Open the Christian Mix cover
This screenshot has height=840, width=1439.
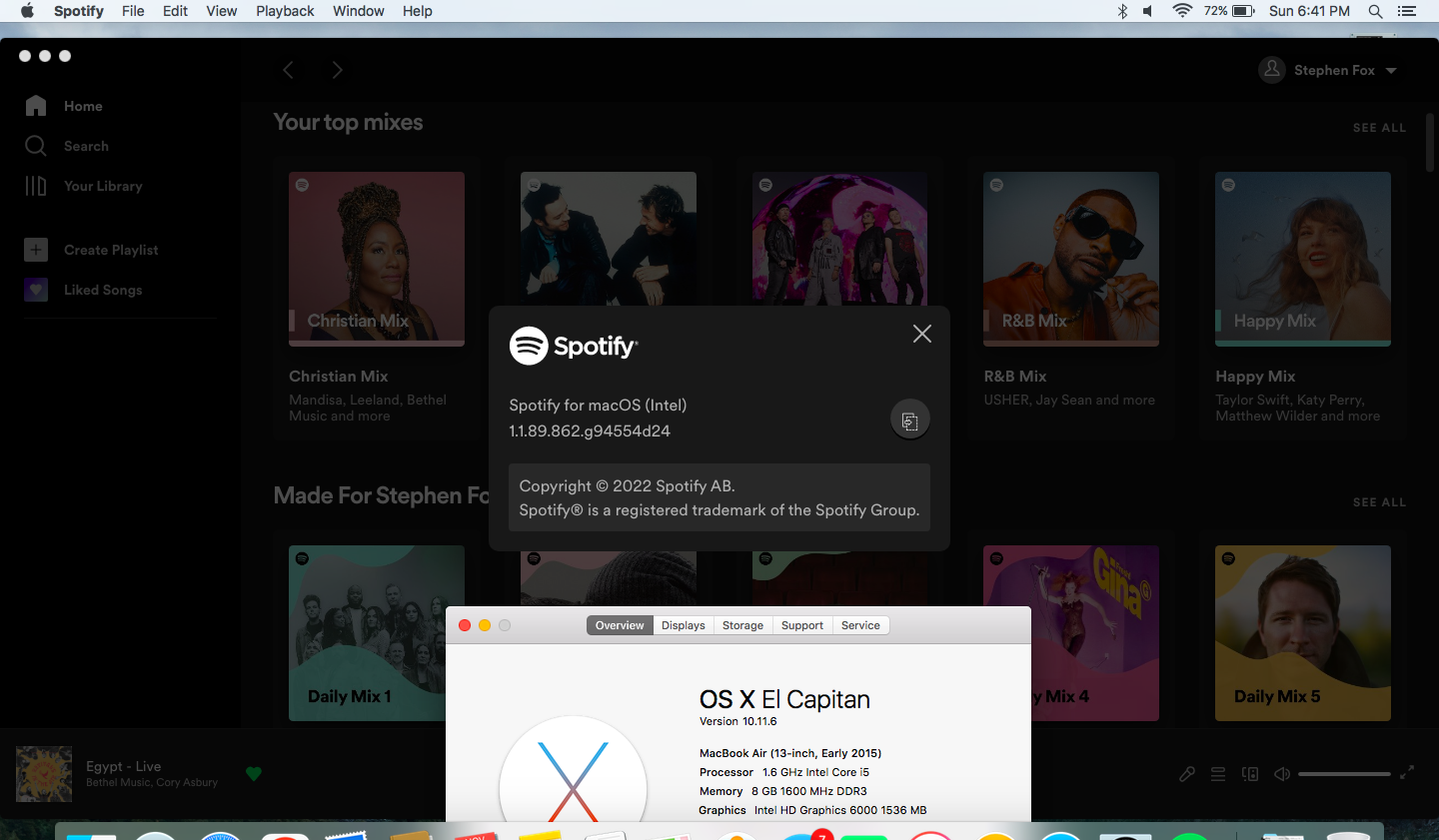coord(377,260)
